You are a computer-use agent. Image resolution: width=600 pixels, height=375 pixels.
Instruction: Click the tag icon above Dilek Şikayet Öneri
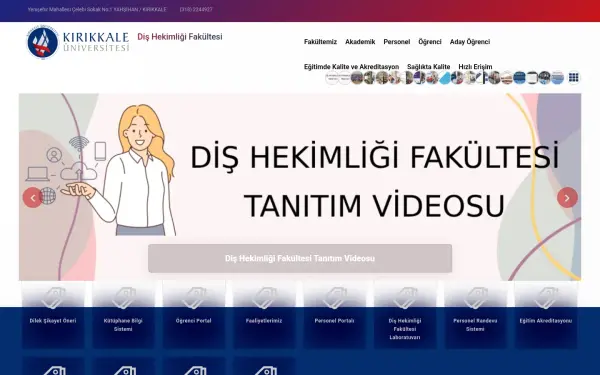(53, 298)
